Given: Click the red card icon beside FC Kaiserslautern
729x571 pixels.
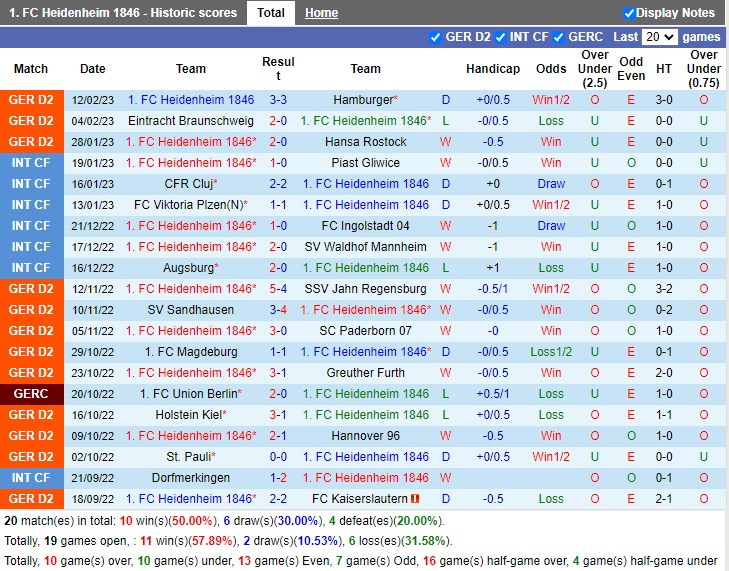Looking at the screenshot, I should pos(415,498).
